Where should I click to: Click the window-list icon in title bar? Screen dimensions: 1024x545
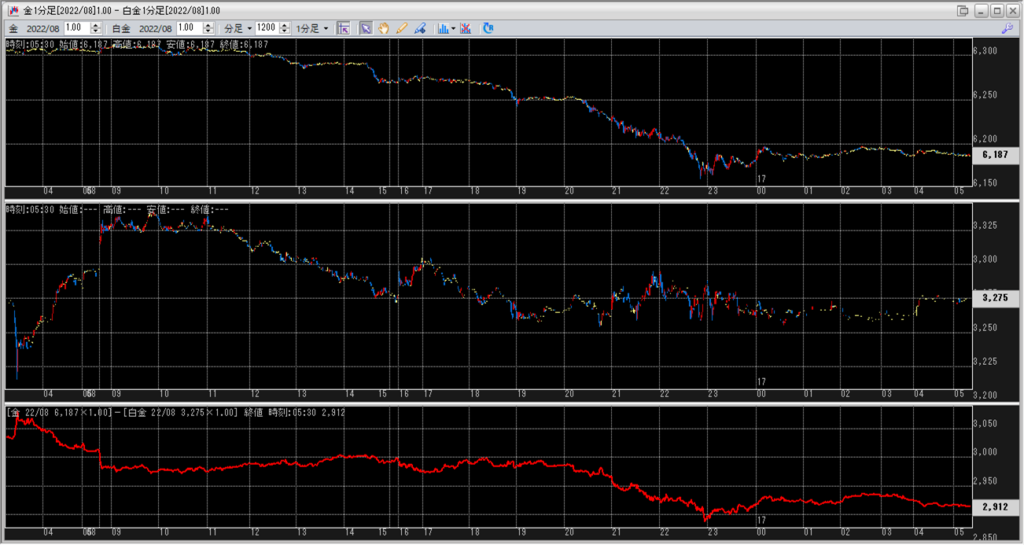click(x=963, y=10)
